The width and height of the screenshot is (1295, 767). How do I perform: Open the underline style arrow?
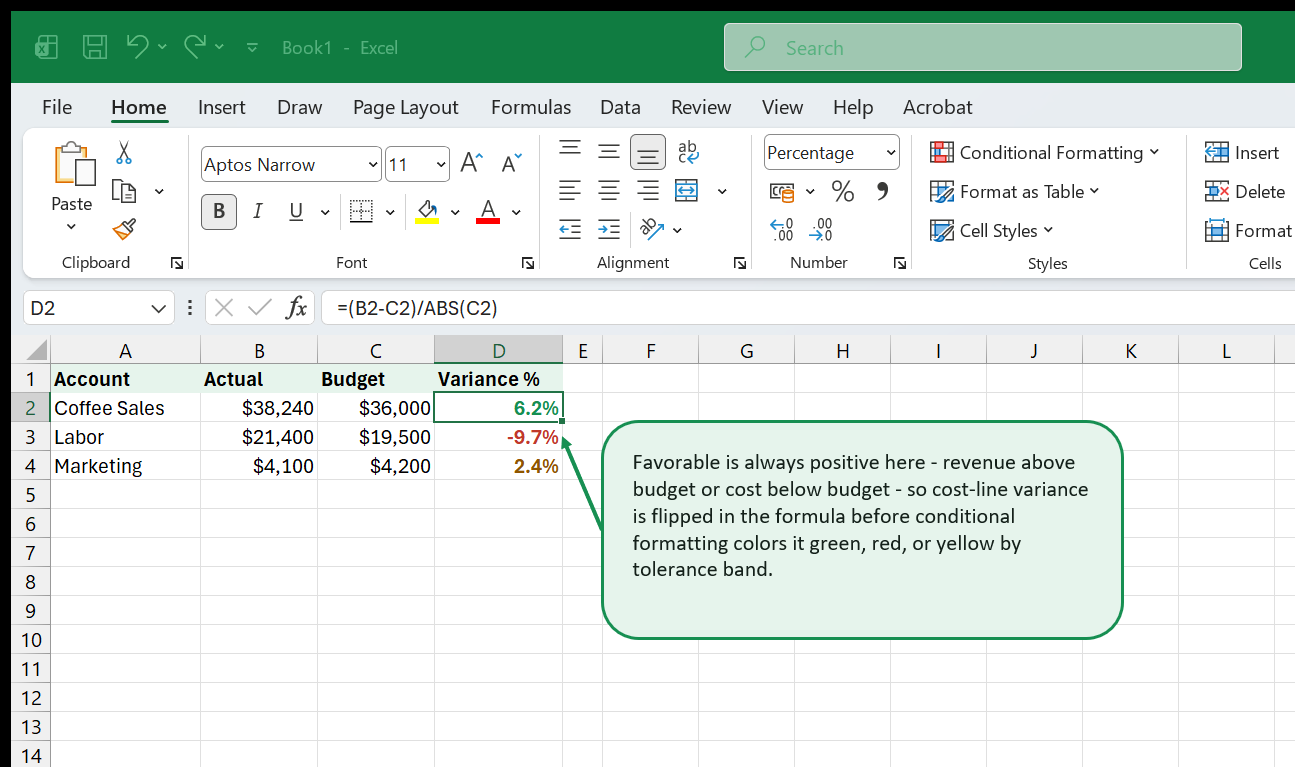[x=324, y=212]
